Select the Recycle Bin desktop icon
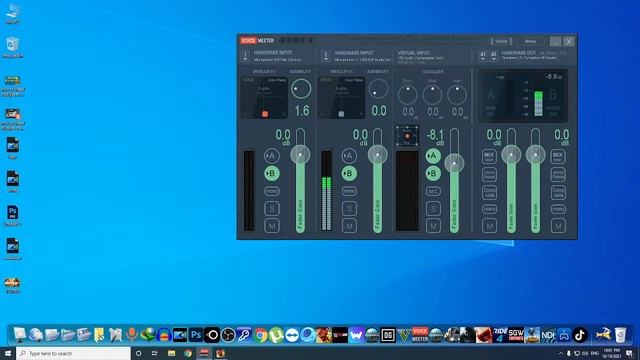The width and height of the screenshot is (640, 360). pos(13,48)
